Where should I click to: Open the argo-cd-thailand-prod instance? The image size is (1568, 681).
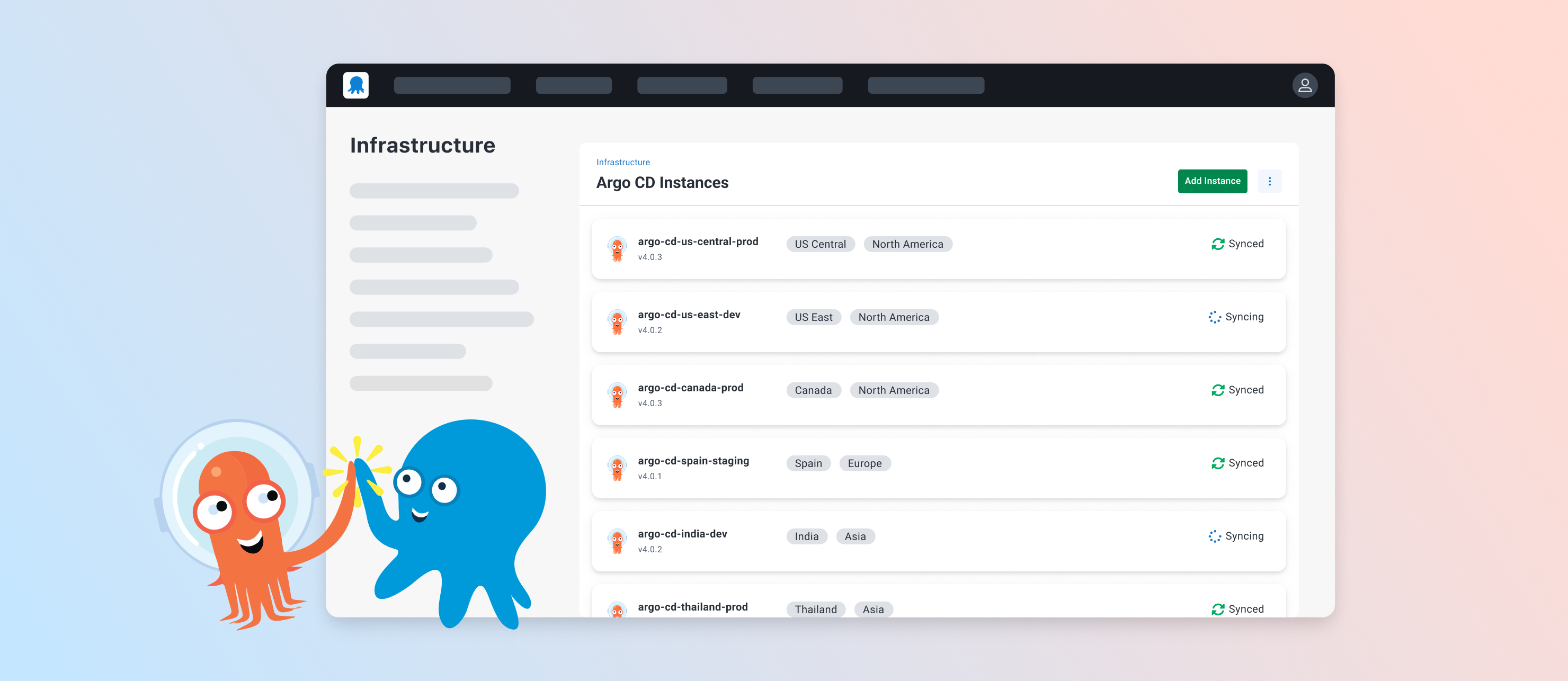click(693, 607)
